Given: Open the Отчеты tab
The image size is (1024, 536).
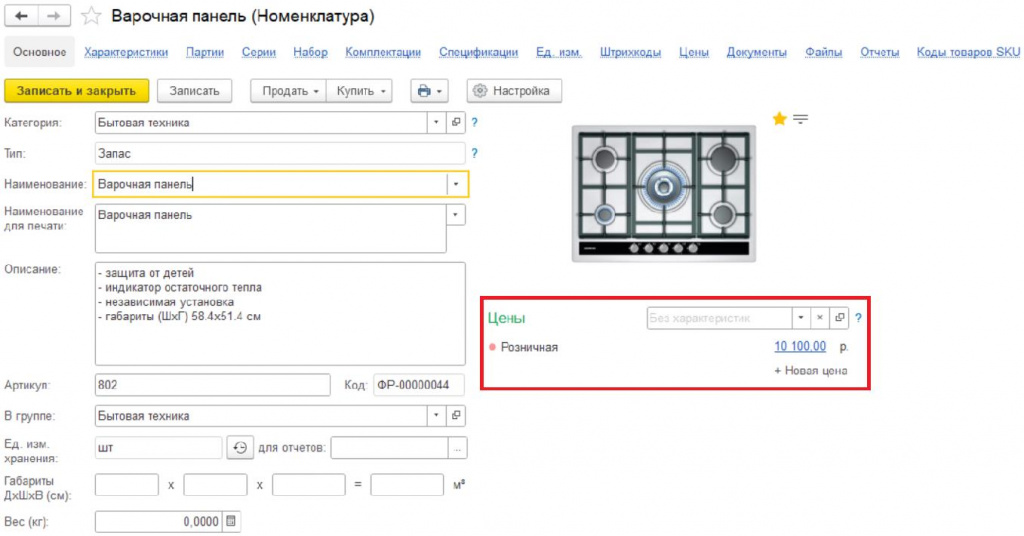Looking at the screenshot, I should click(x=879, y=52).
